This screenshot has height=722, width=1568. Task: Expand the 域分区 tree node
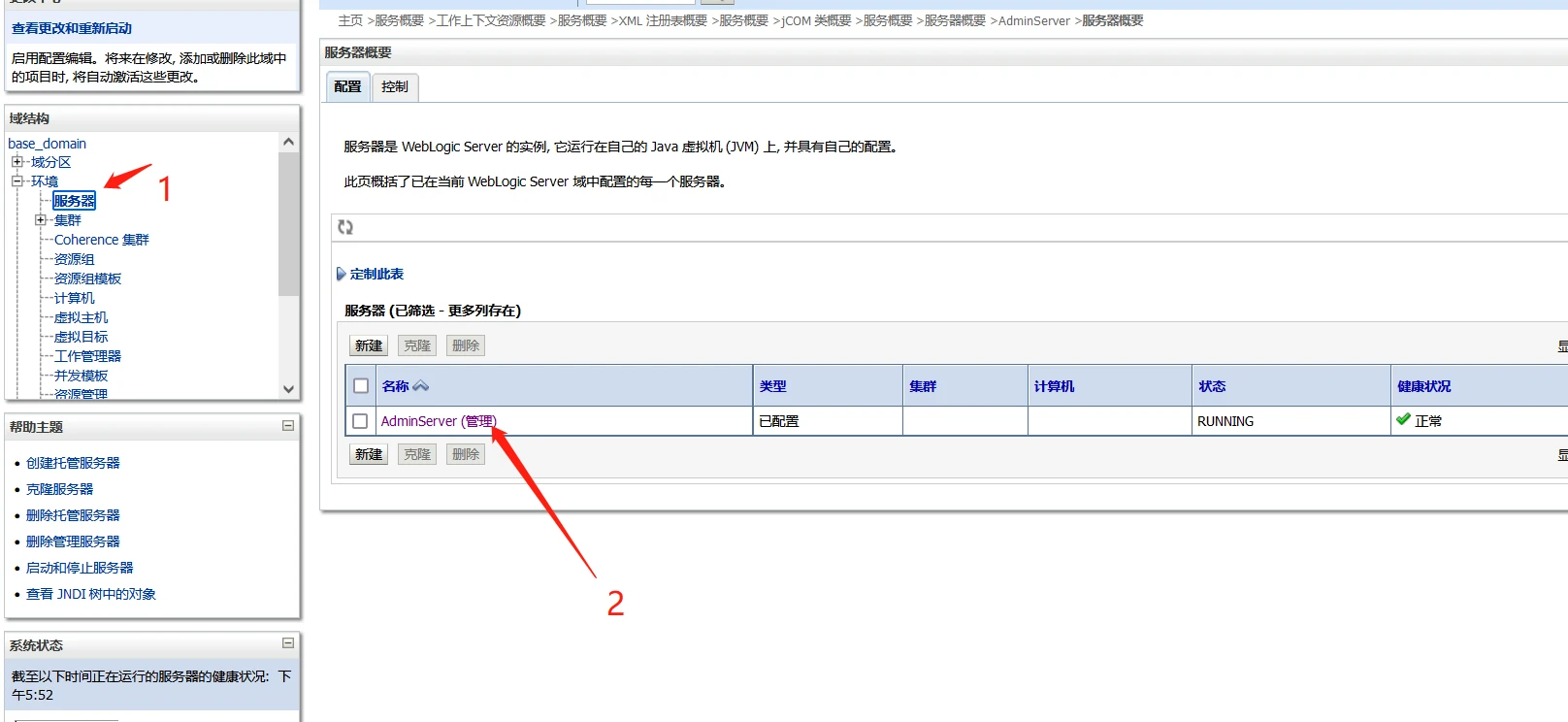(x=16, y=162)
